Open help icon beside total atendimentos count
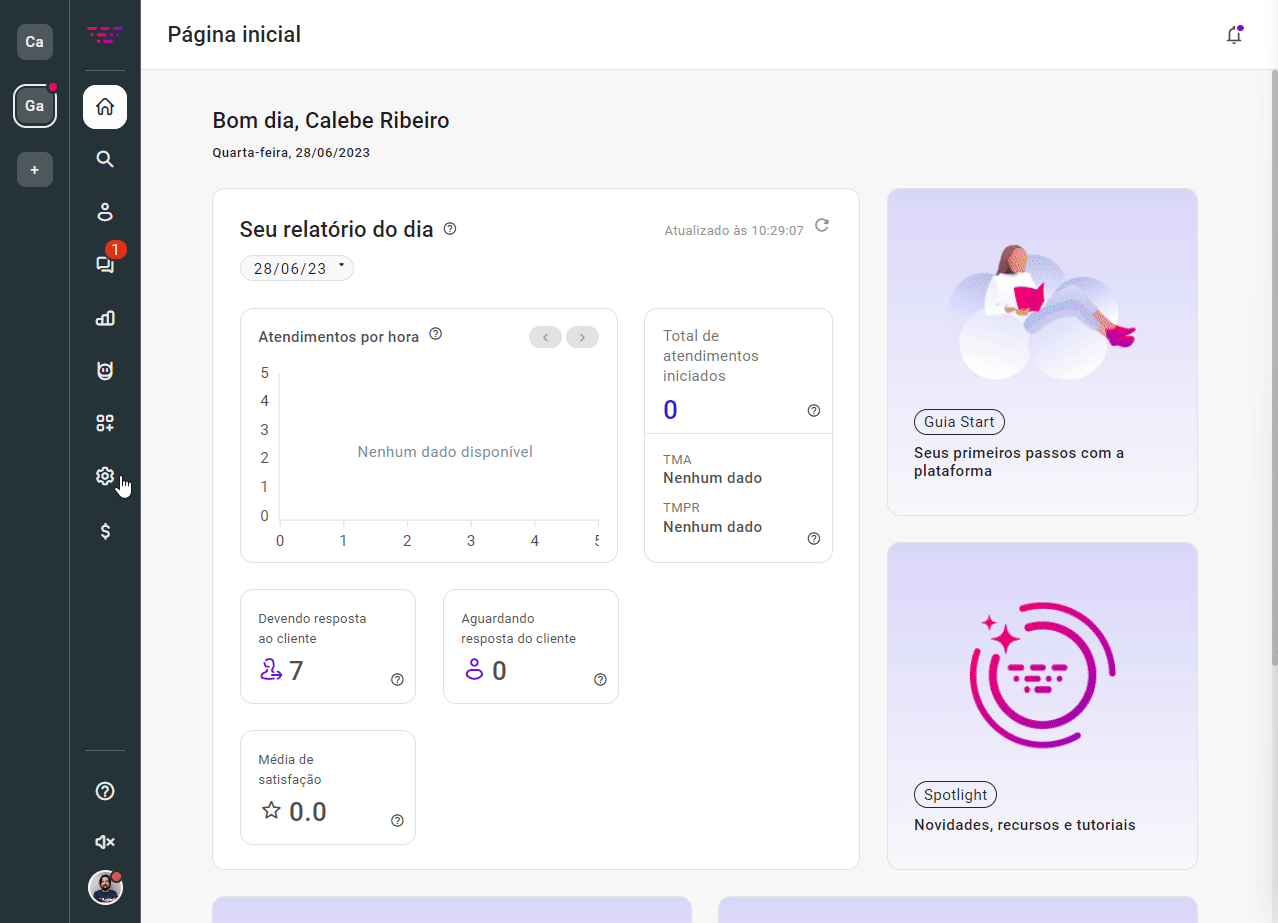The height and width of the screenshot is (923, 1278). (x=813, y=410)
